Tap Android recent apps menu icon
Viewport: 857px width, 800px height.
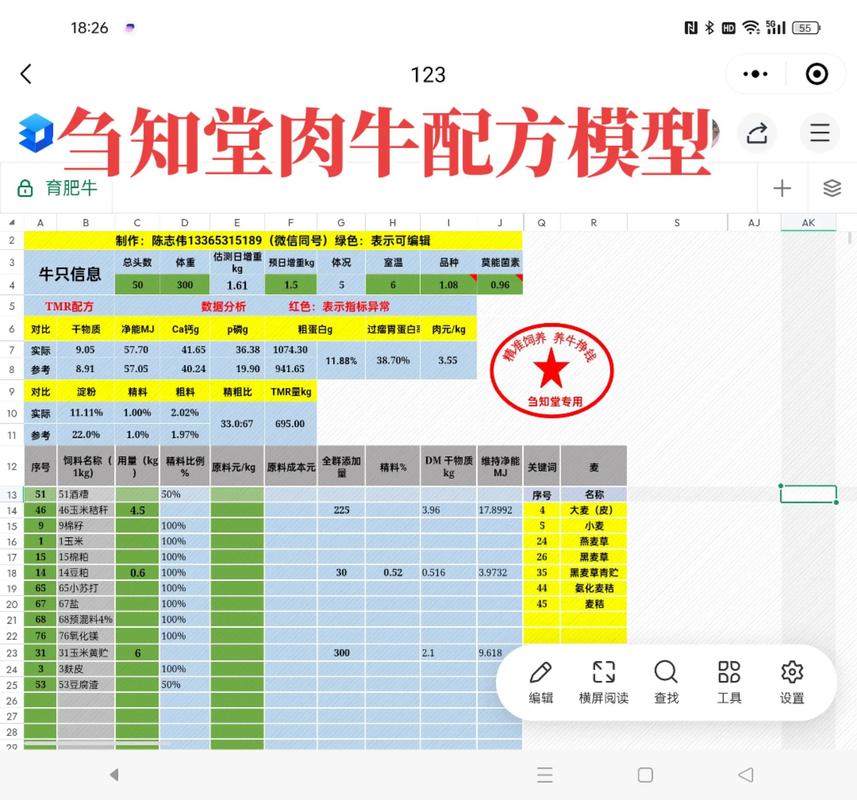click(x=545, y=775)
